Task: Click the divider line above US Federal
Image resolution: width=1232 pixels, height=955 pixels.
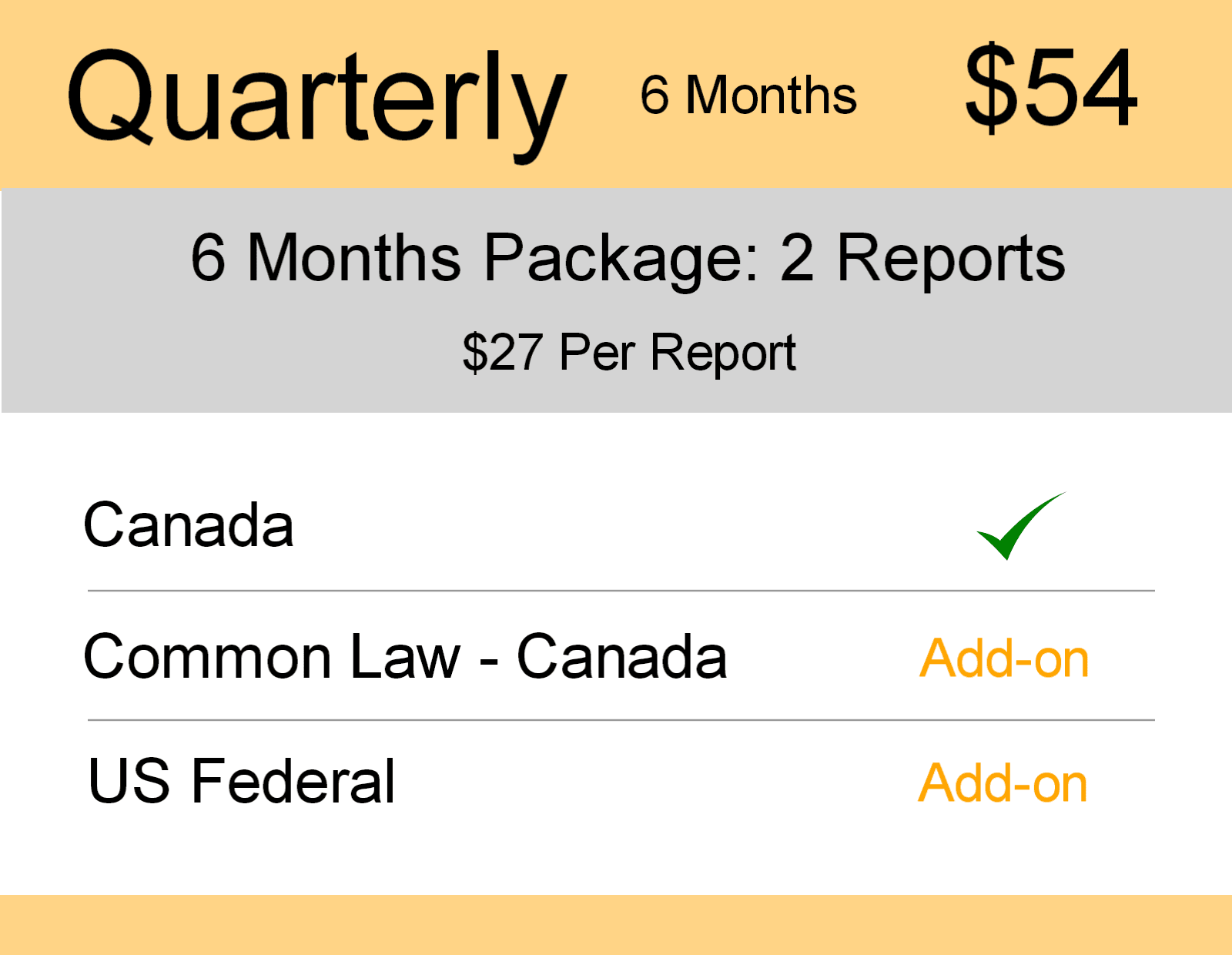Action: (621, 720)
